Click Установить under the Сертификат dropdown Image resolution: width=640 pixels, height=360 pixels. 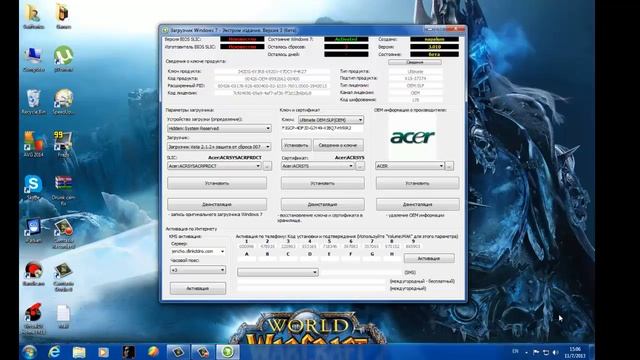tap(322, 183)
